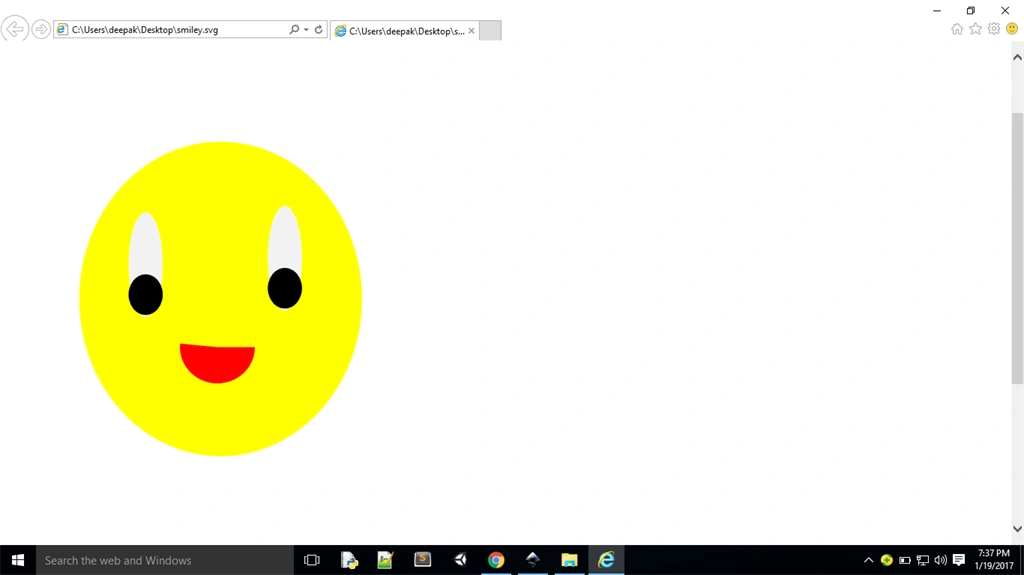
Task: Open a new blank tab
Action: 490,31
